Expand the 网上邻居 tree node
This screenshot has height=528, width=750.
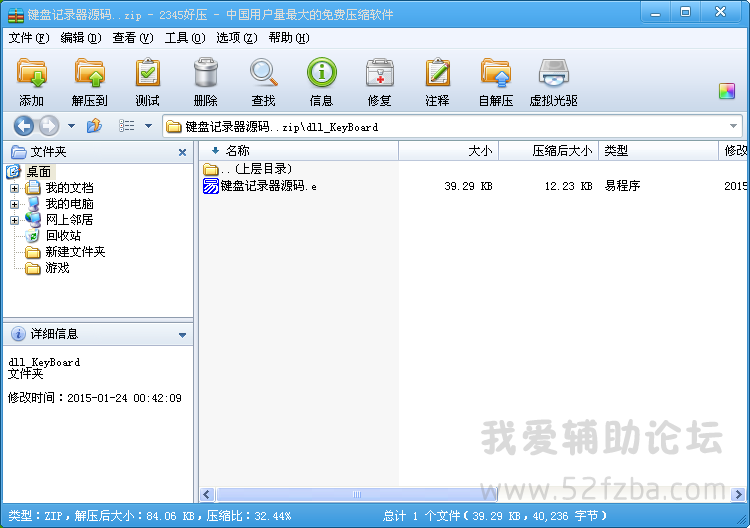[14, 220]
